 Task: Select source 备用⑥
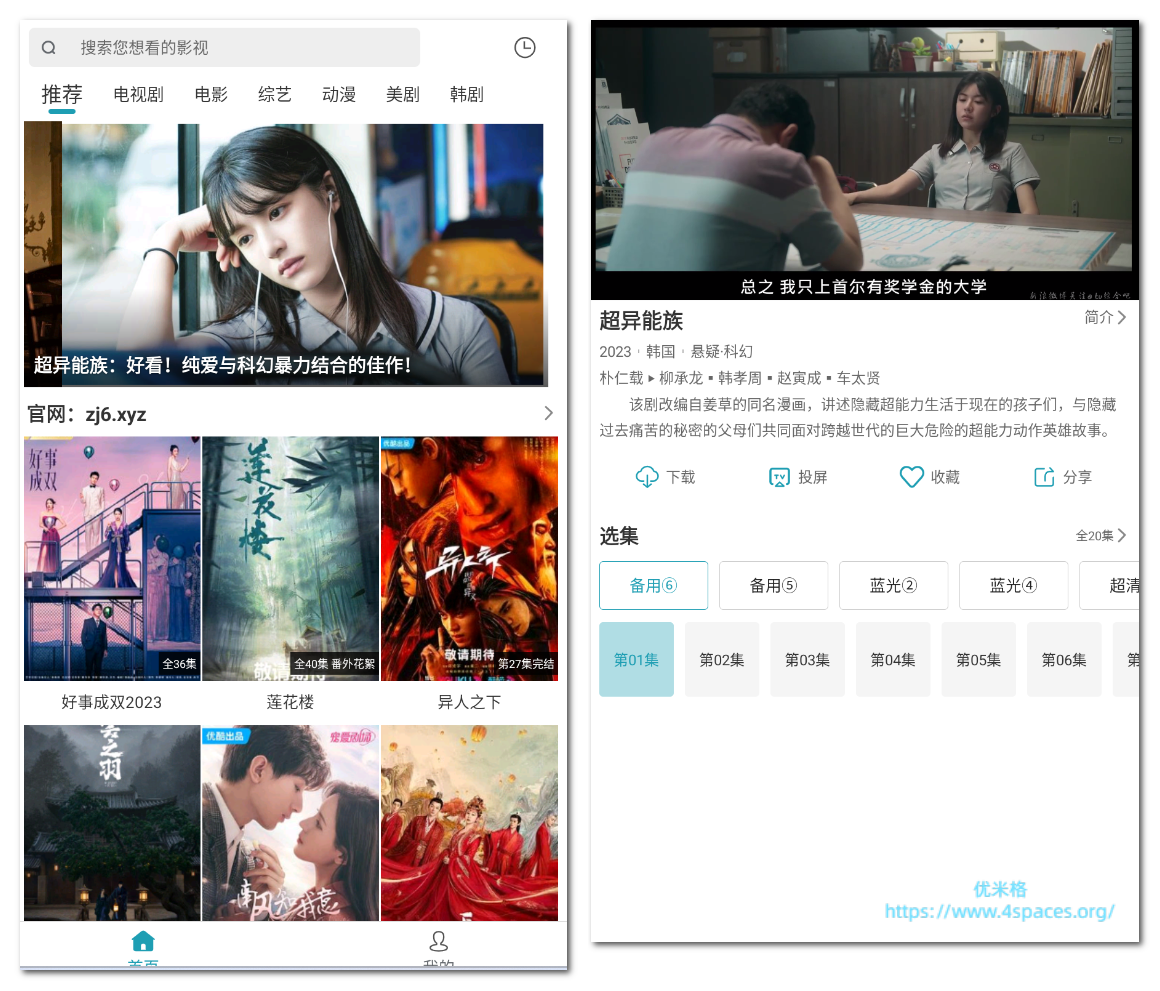click(x=653, y=585)
